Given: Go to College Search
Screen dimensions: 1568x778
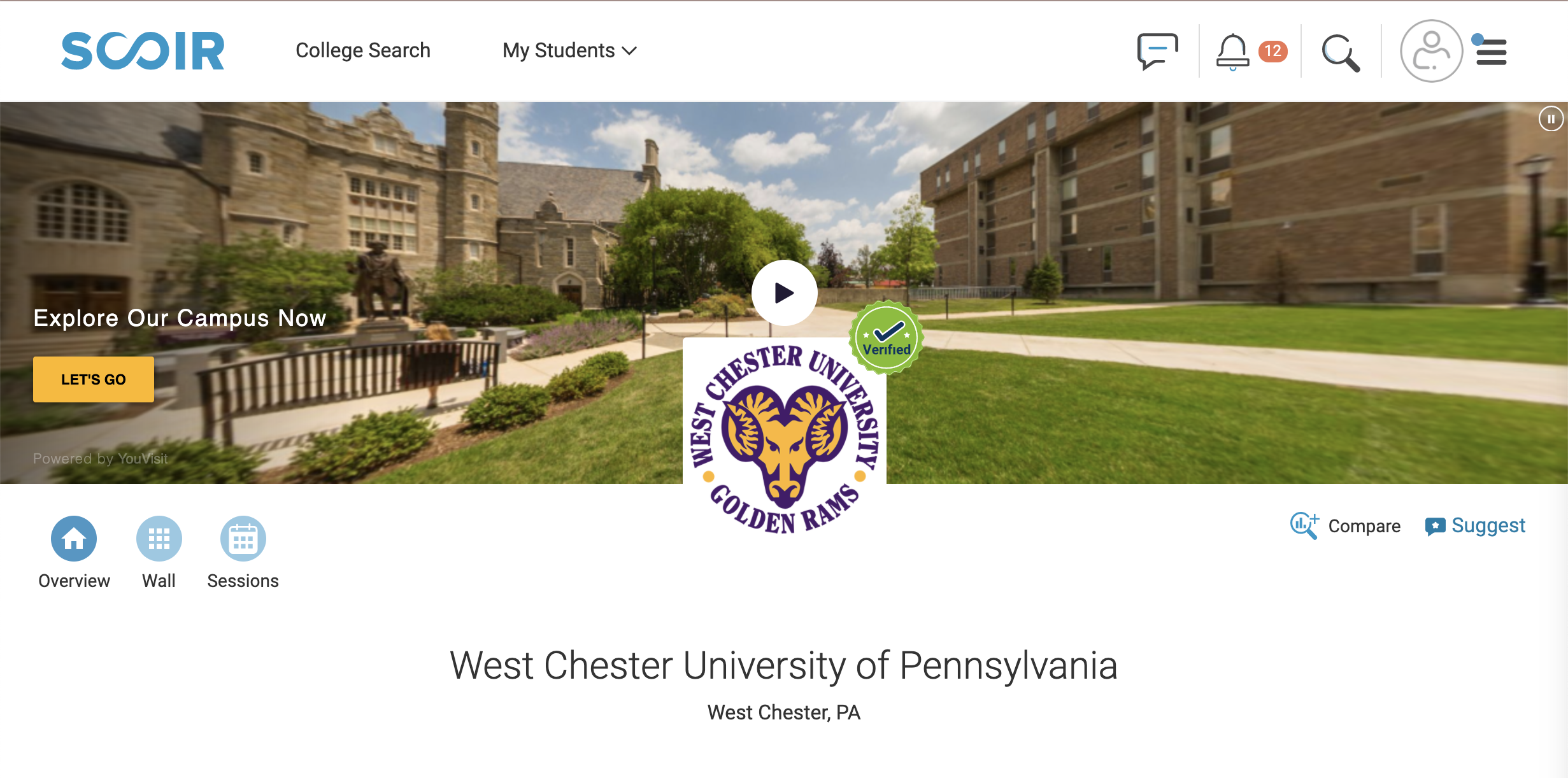Looking at the screenshot, I should 363,50.
